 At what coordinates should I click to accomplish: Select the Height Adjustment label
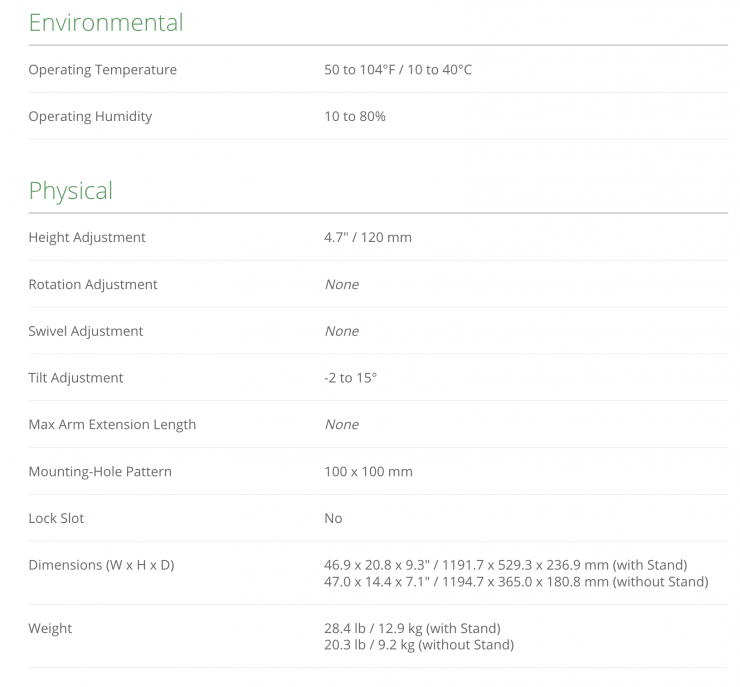[87, 238]
